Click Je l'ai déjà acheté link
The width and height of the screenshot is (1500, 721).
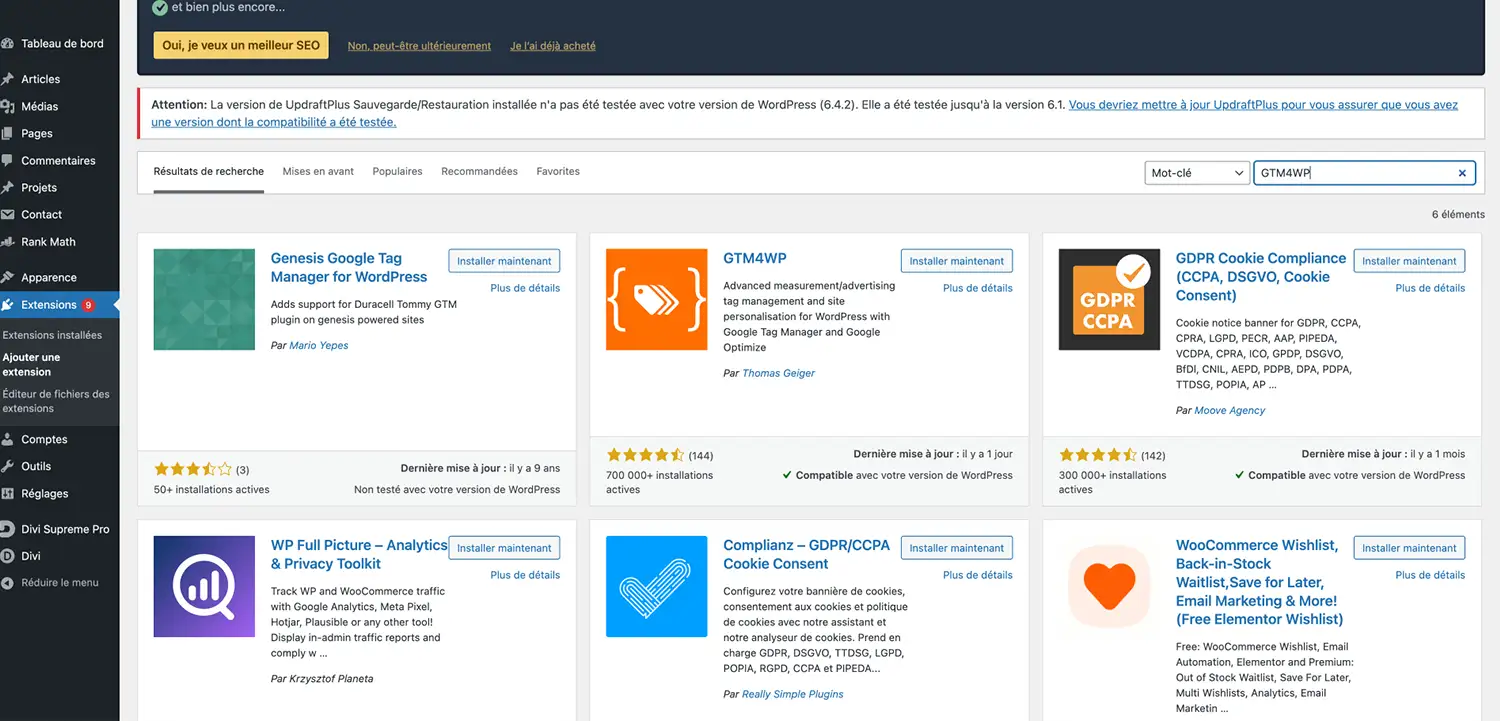(553, 46)
